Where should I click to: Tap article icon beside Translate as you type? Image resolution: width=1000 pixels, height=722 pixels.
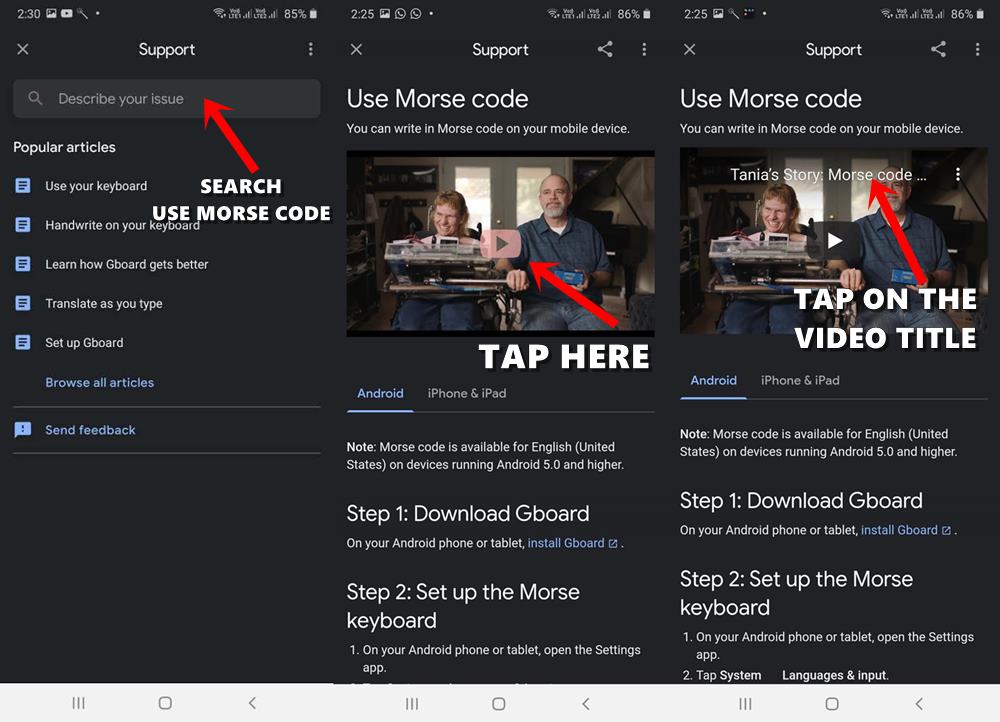pos(22,303)
